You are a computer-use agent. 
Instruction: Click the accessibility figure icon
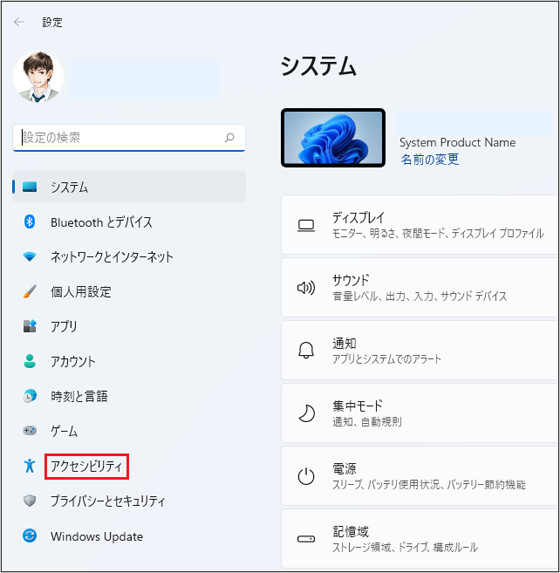click(30, 466)
